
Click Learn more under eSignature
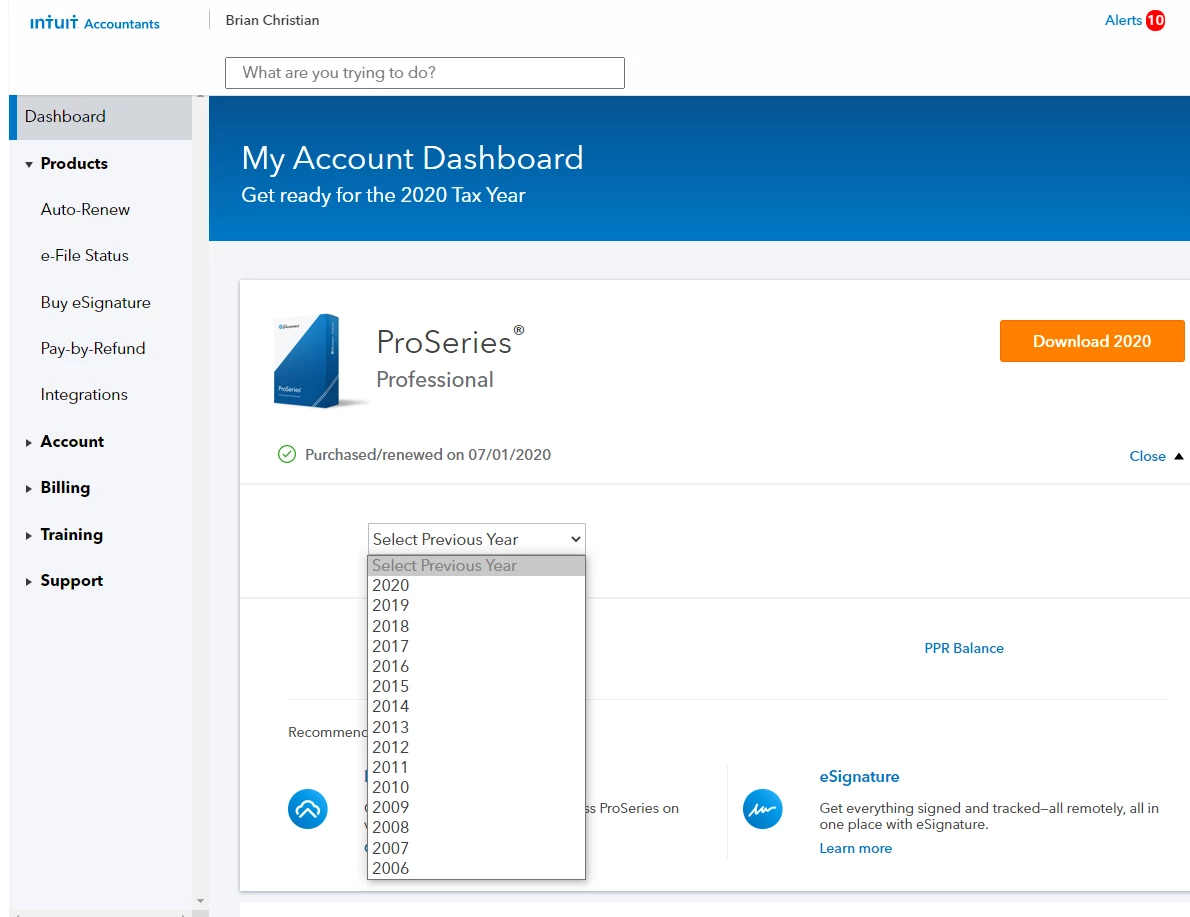click(855, 849)
